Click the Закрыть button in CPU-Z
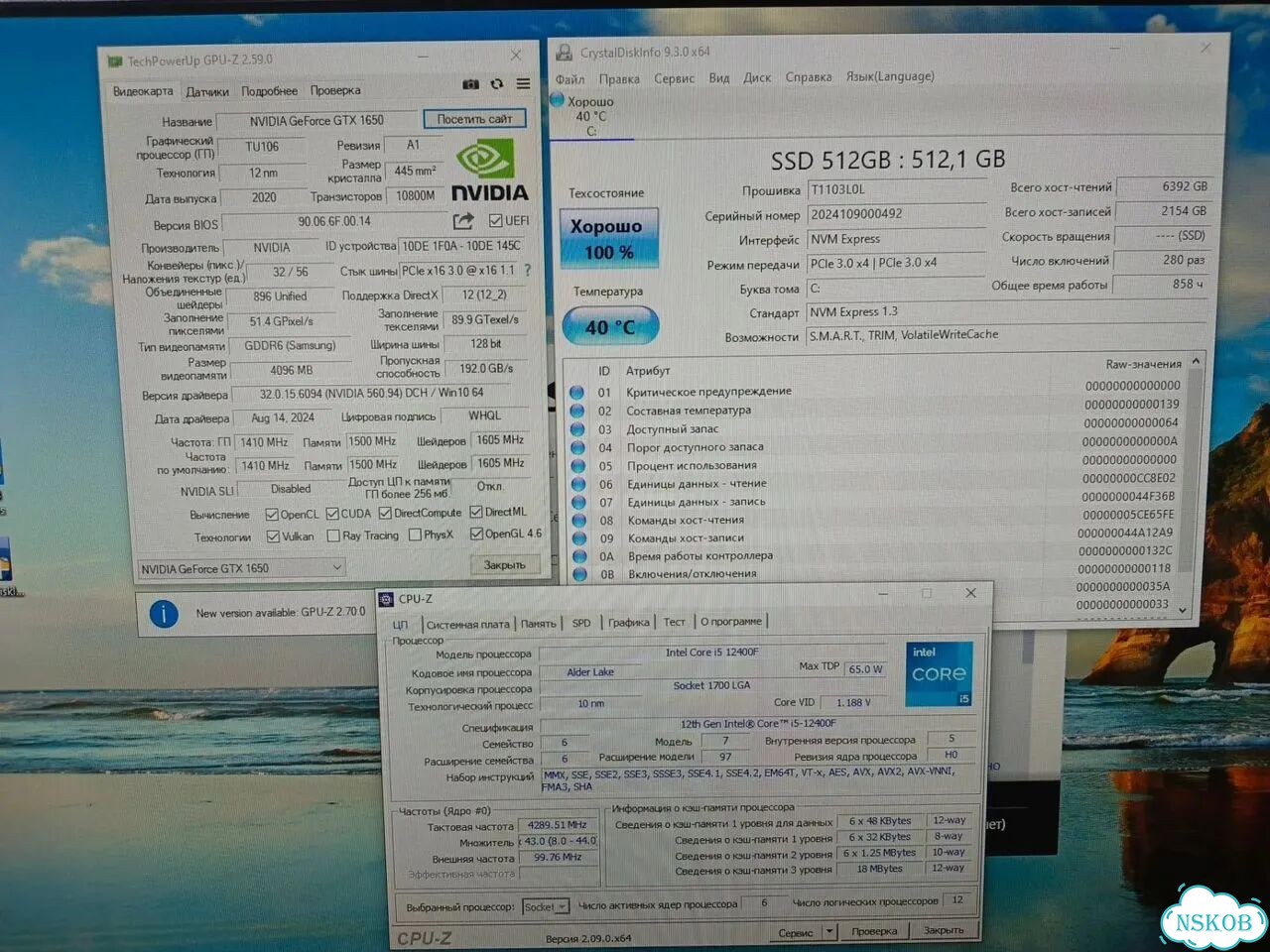The image size is (1270, 952). click(x=943, y=930)
